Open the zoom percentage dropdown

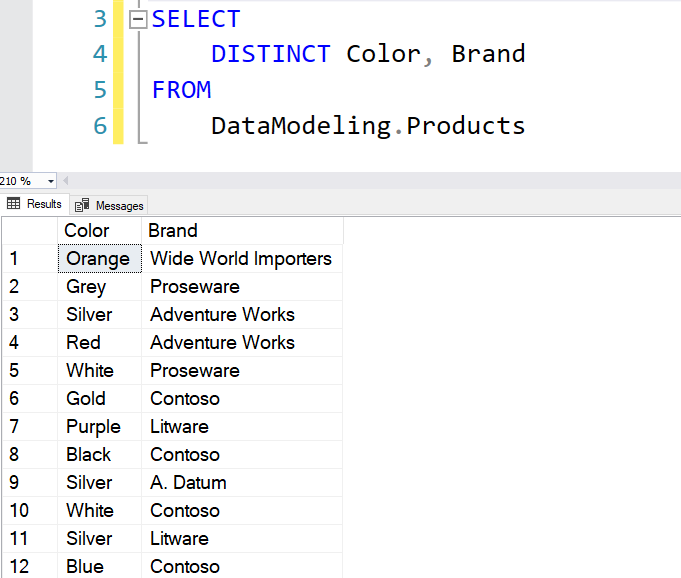pos(51,181)
